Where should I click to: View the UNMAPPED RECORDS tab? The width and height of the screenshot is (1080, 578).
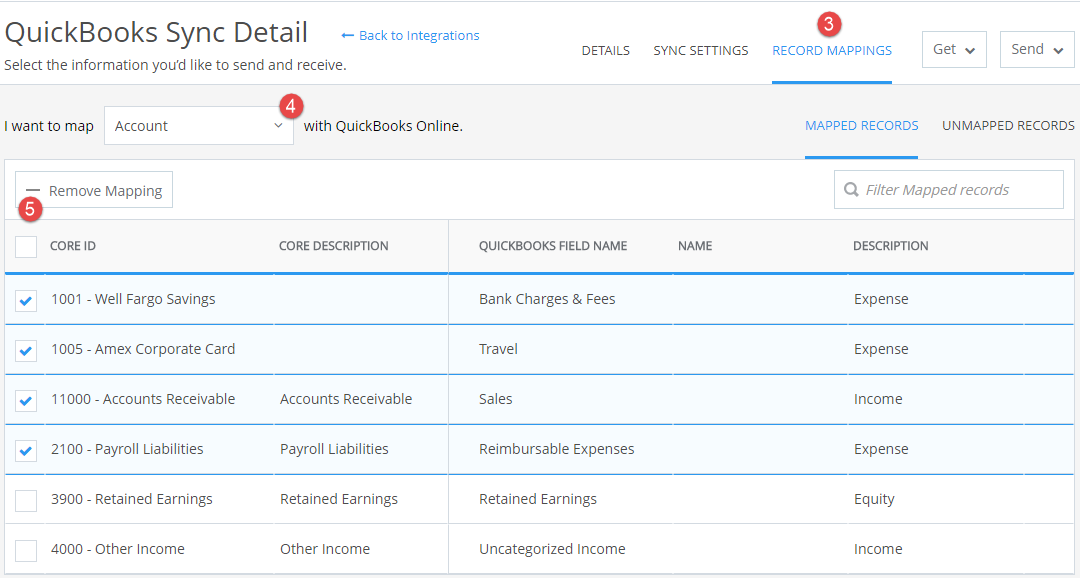coord(1008,125)
